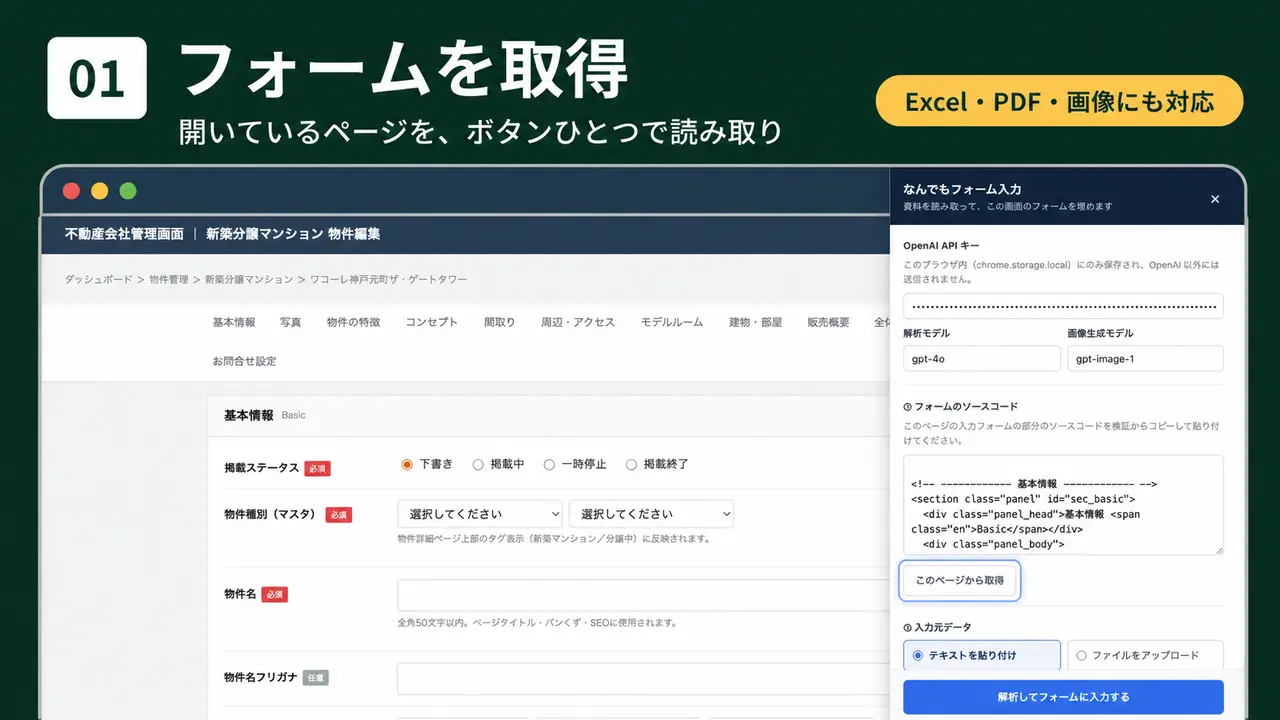Go to the 周辺・アクセス tab

578,322
